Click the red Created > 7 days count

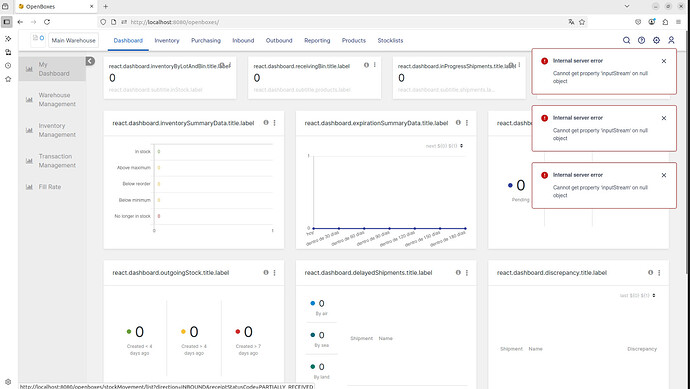click(248, 332)
